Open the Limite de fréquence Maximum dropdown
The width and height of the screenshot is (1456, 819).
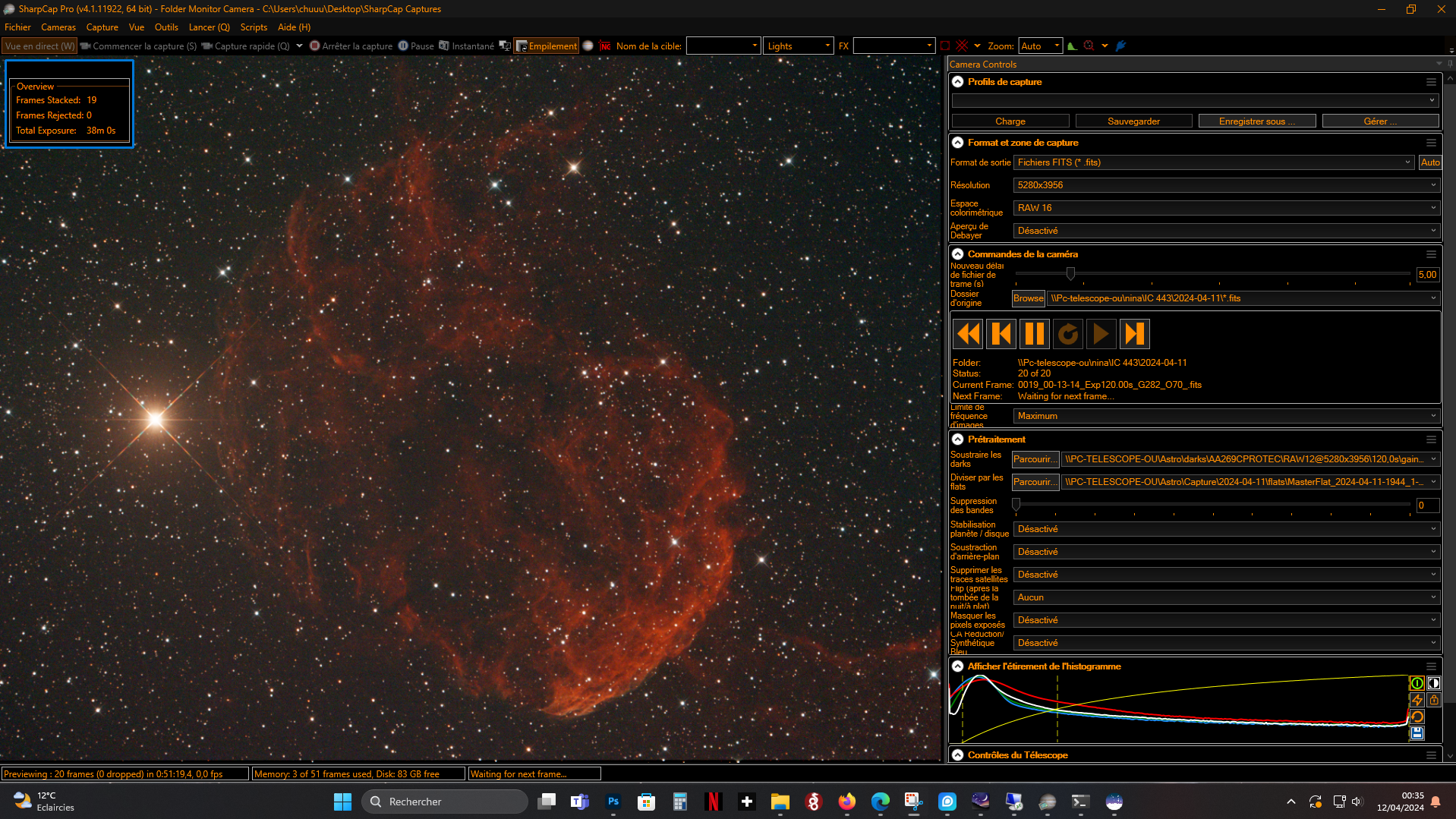click(1226, 416)
